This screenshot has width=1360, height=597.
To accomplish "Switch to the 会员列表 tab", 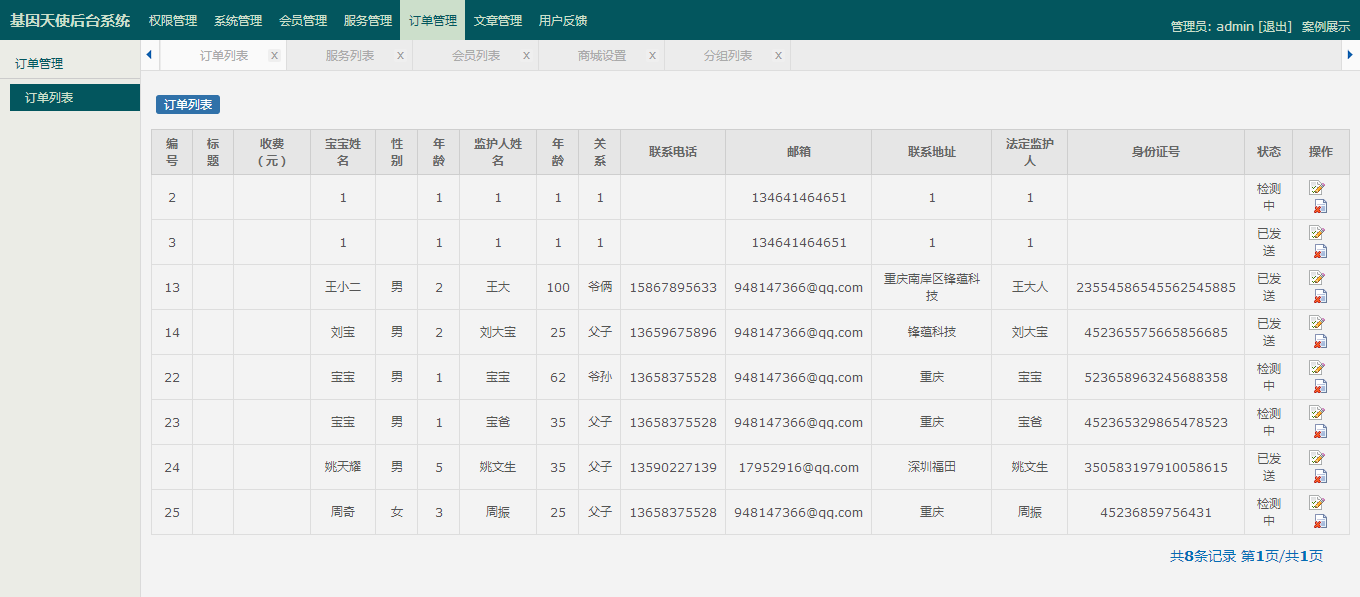I will point(476,56).
